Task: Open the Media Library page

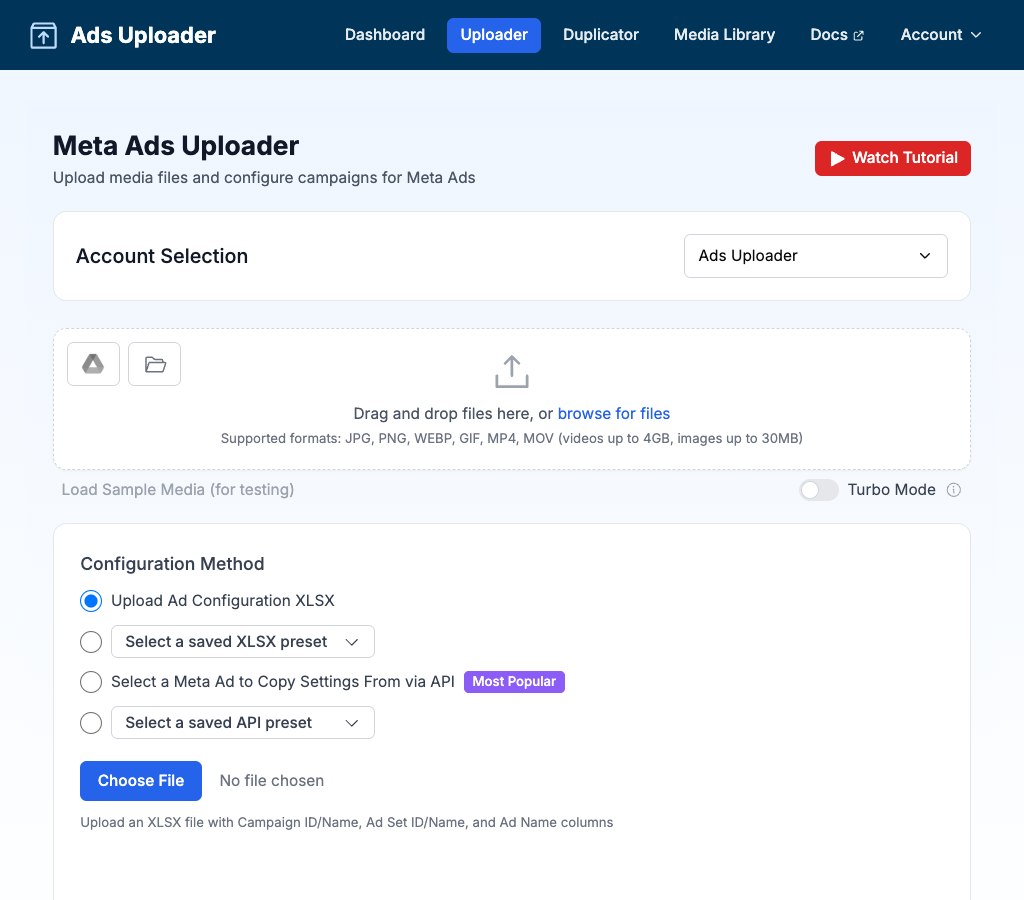Action: coord(724,35)
